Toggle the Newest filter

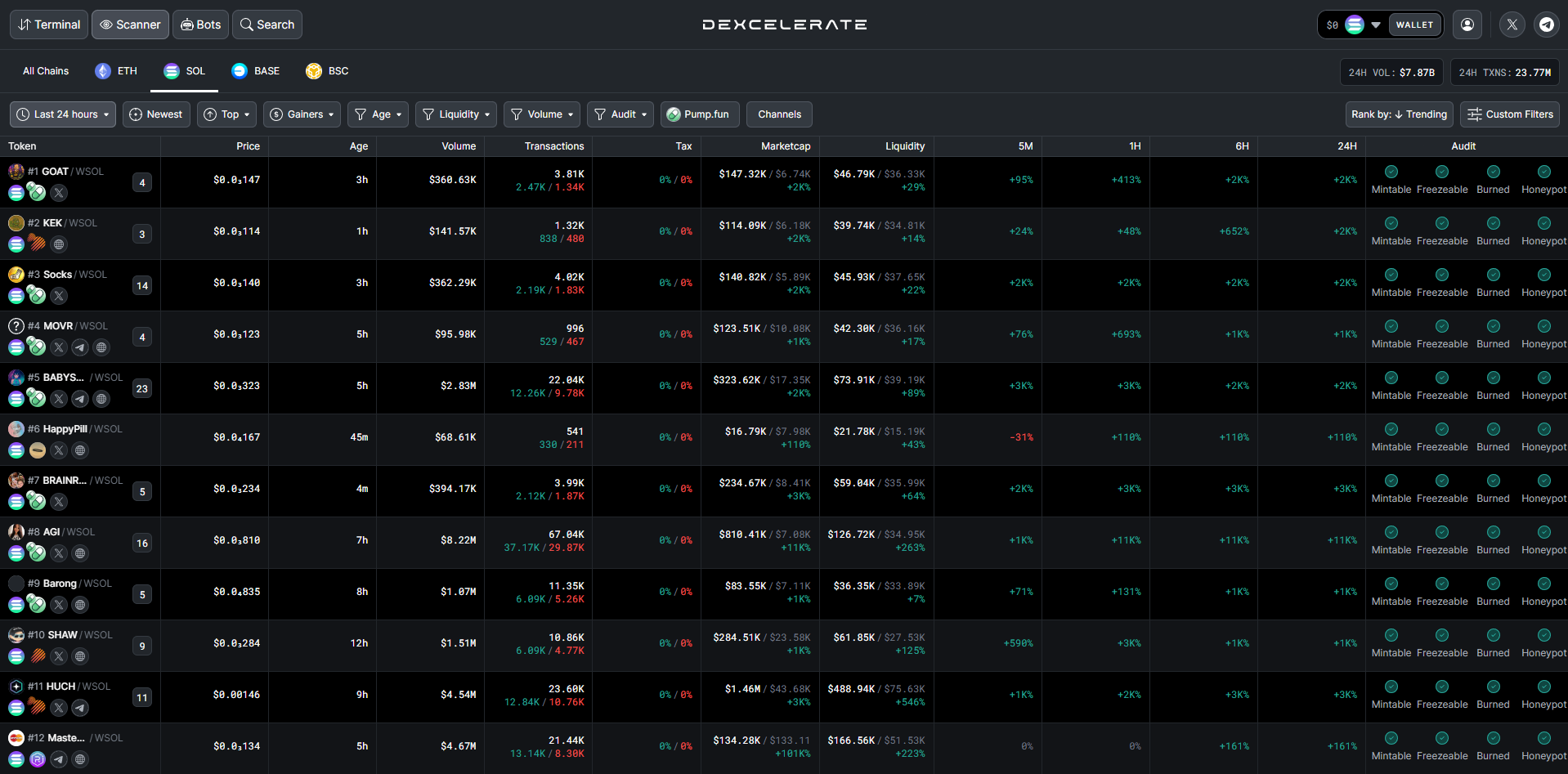(x=156, y=114)
